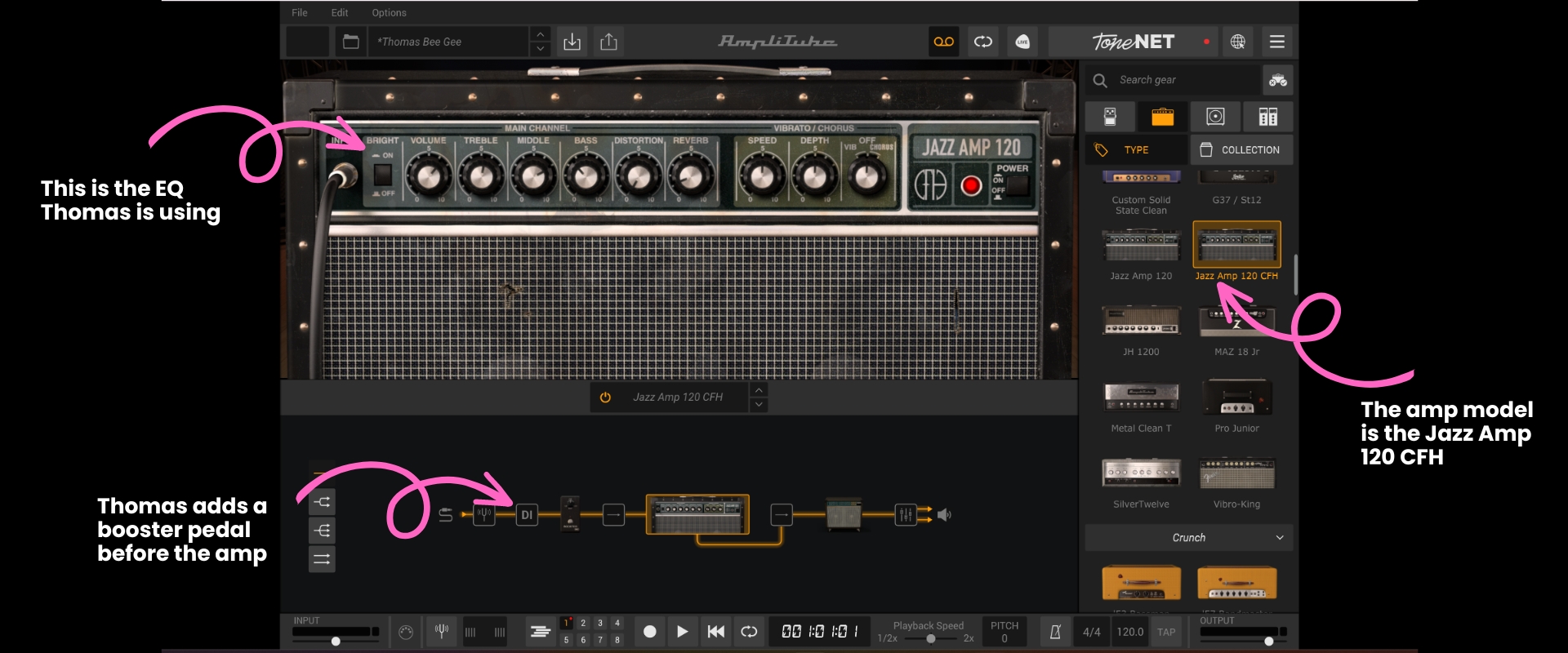Select the rack gear category icon
Screen dimensions: 1568x653
click(1268, 117)
